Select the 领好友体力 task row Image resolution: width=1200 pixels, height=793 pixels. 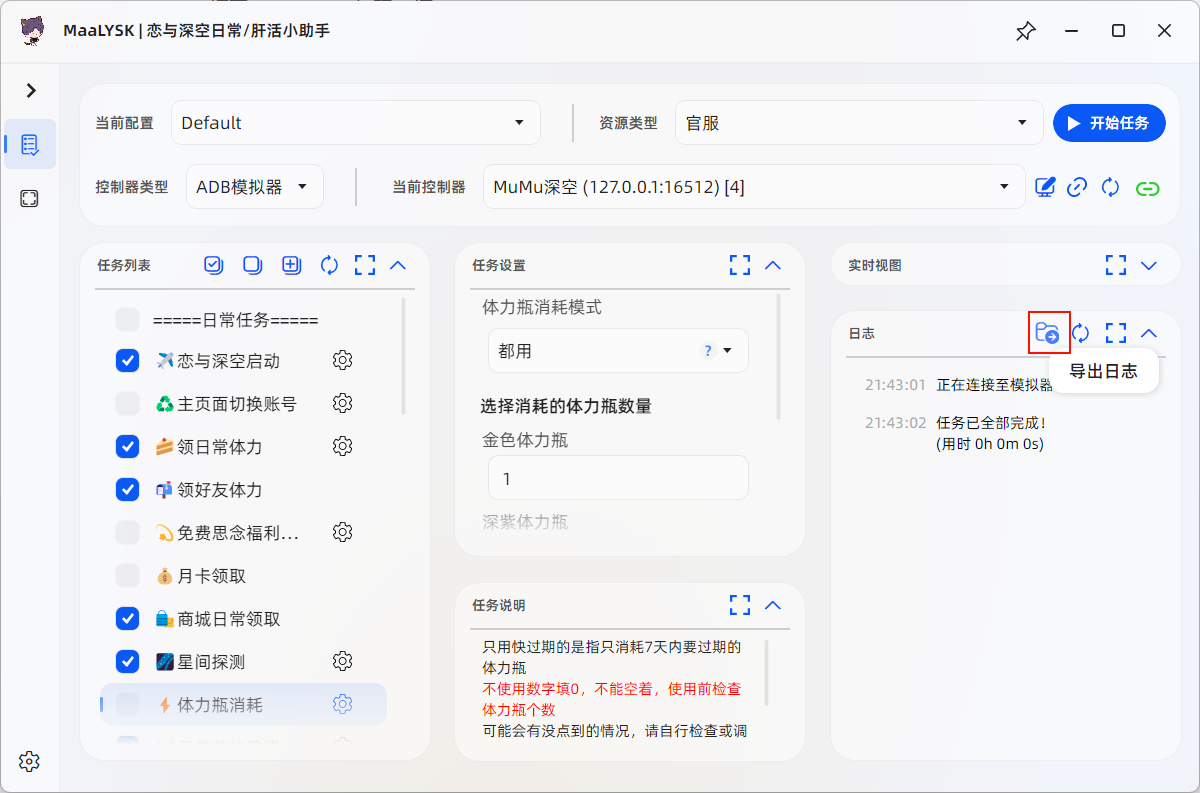[243, 489]
